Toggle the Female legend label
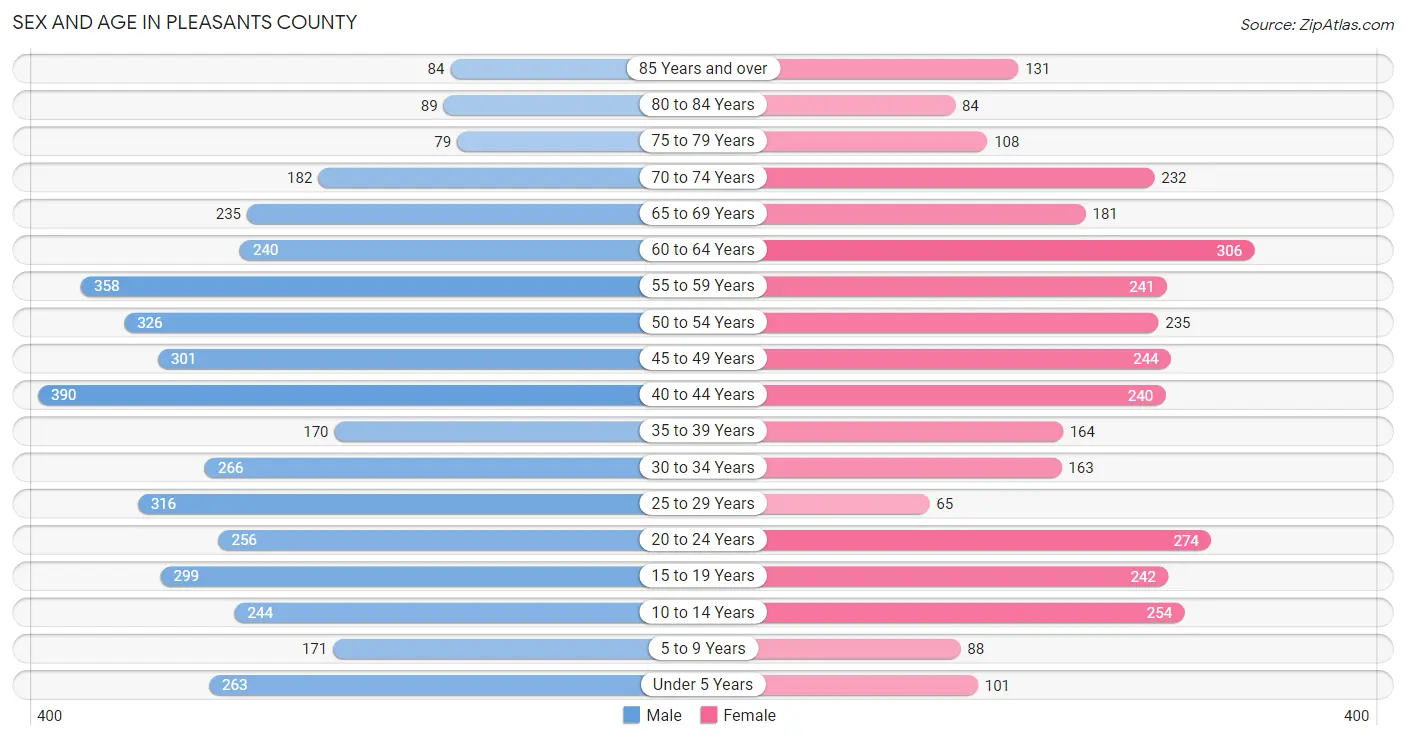This screenshot has height=740, width=1406. (x=750, y=715)
